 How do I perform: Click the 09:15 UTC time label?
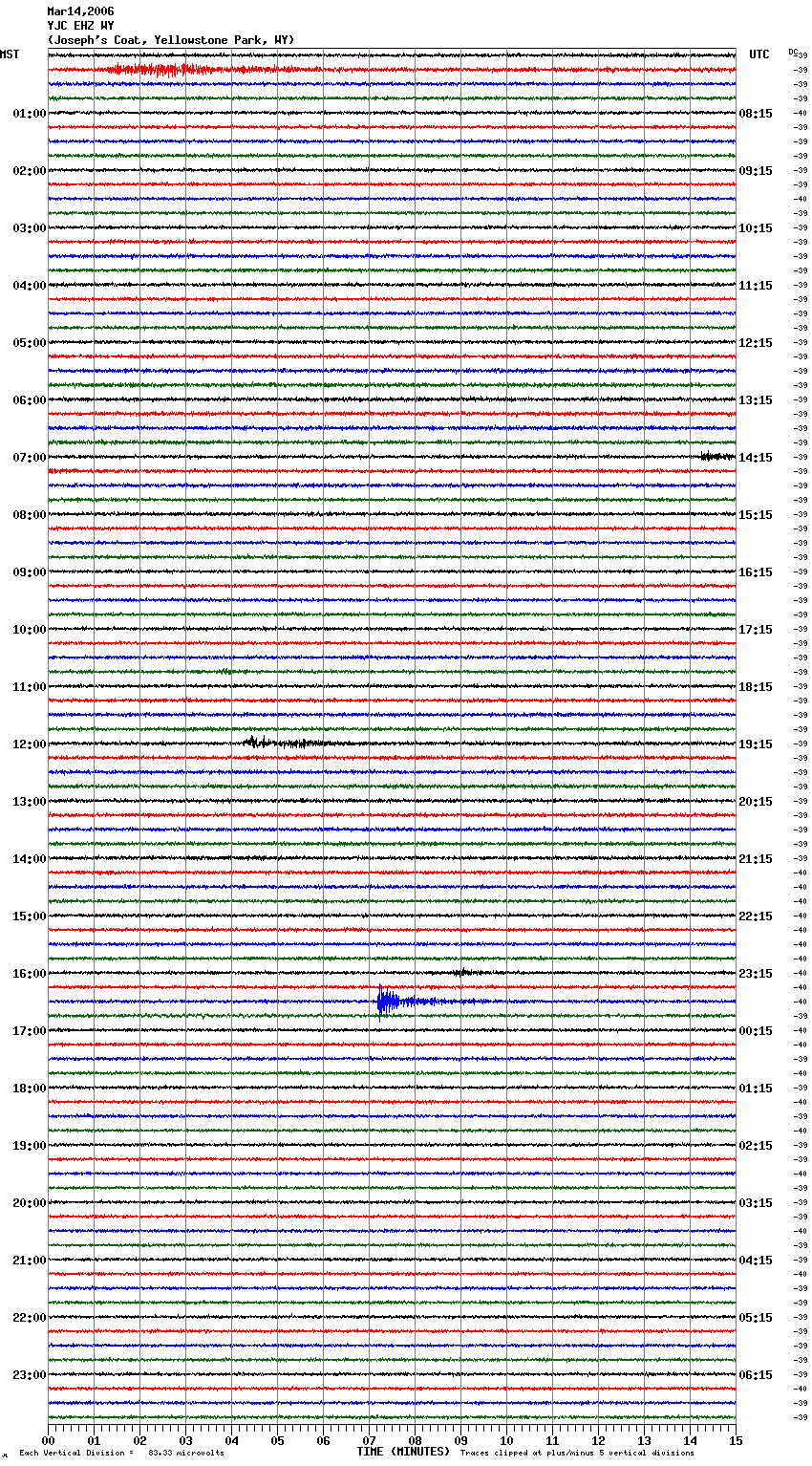tap(756, 171)
